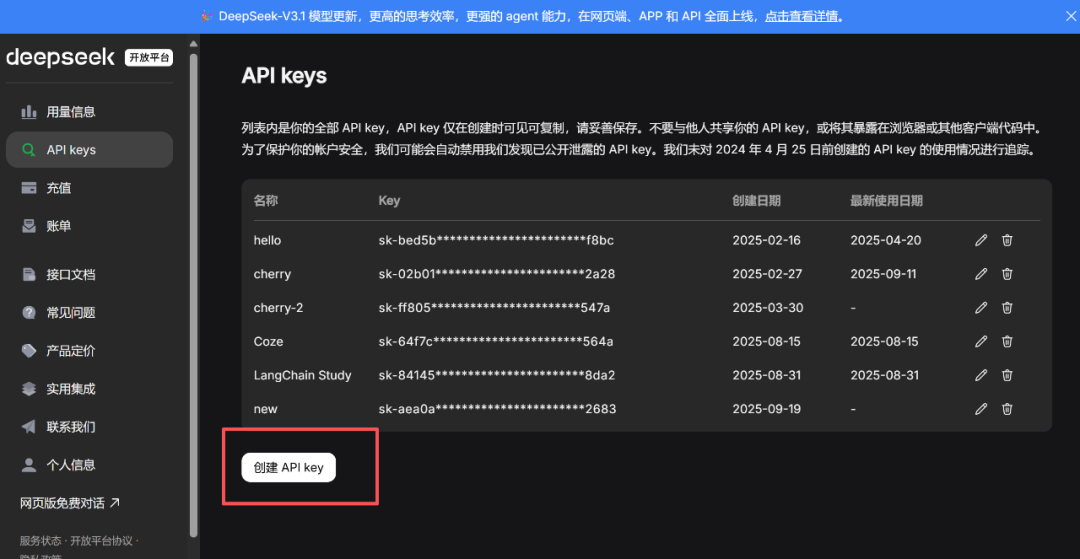Close the DeepSeek-V3.1 announcement banner
The height and width of the screenshot is (559, 1080).
[x=1070, y=16]
